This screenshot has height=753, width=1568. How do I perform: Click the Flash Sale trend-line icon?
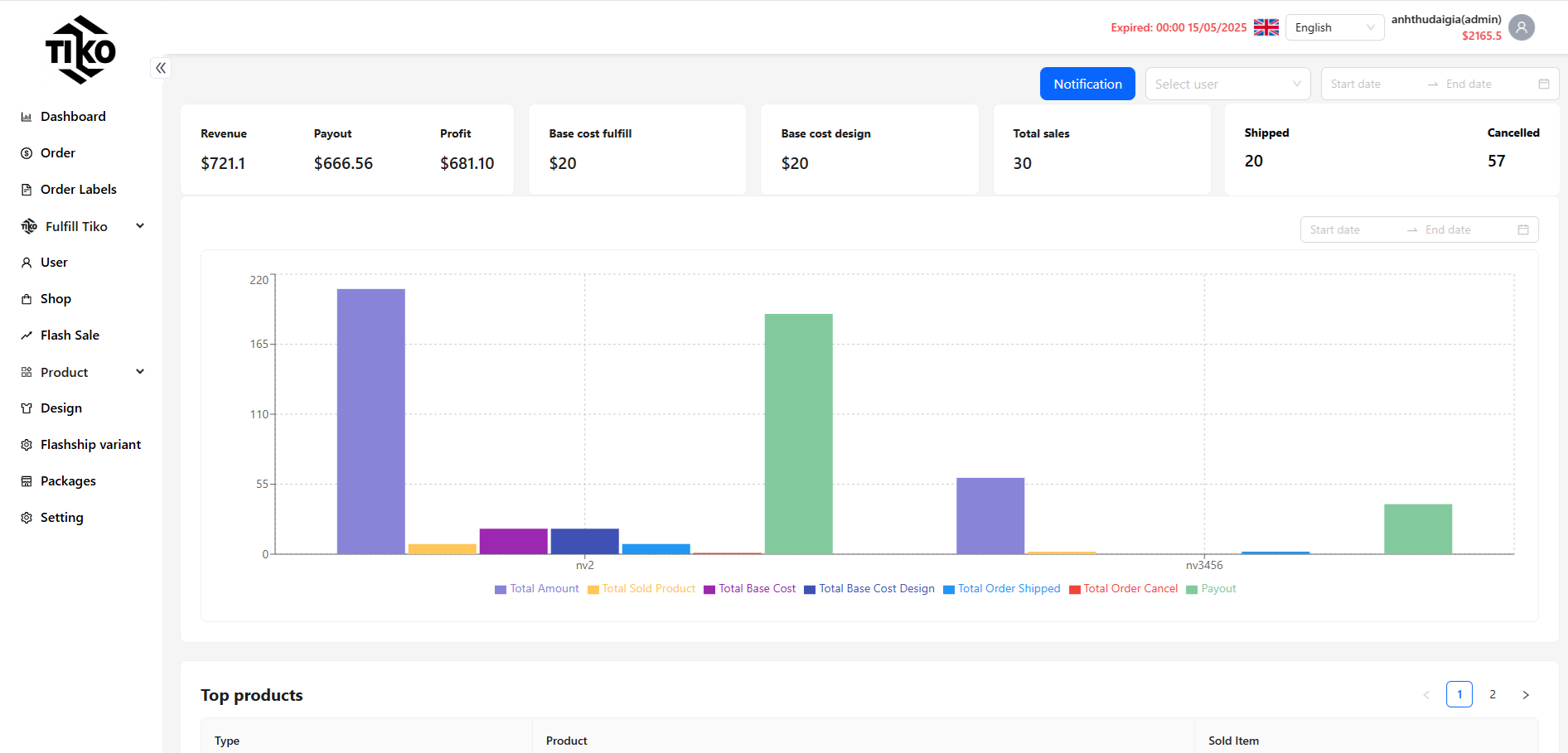[27, 335]
